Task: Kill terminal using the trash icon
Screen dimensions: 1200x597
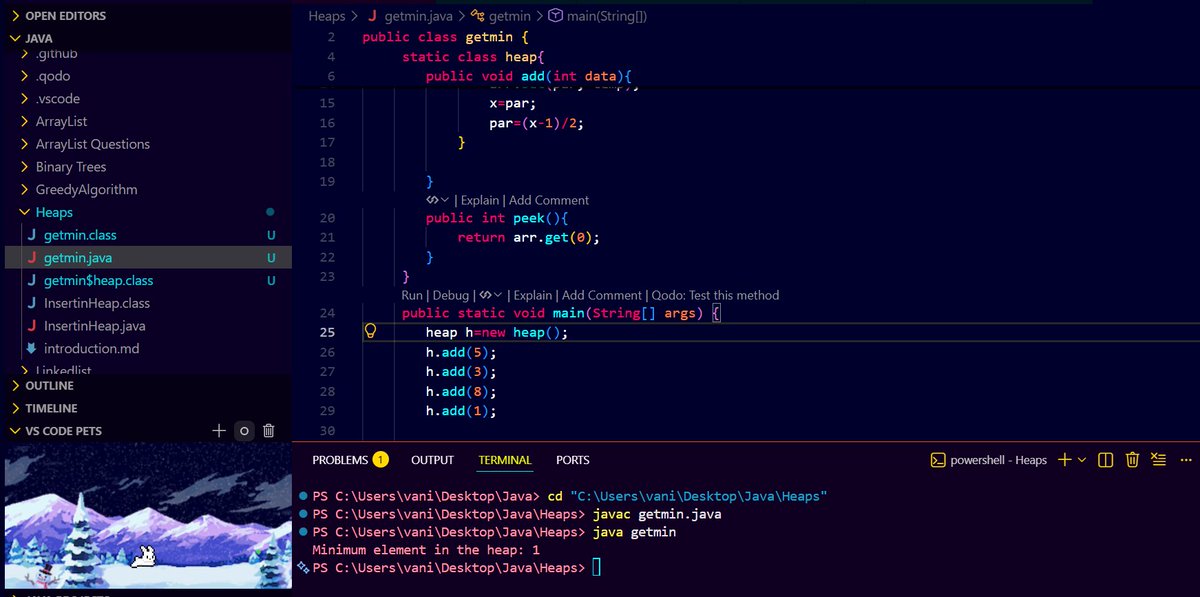Action: coord(1132,460)
